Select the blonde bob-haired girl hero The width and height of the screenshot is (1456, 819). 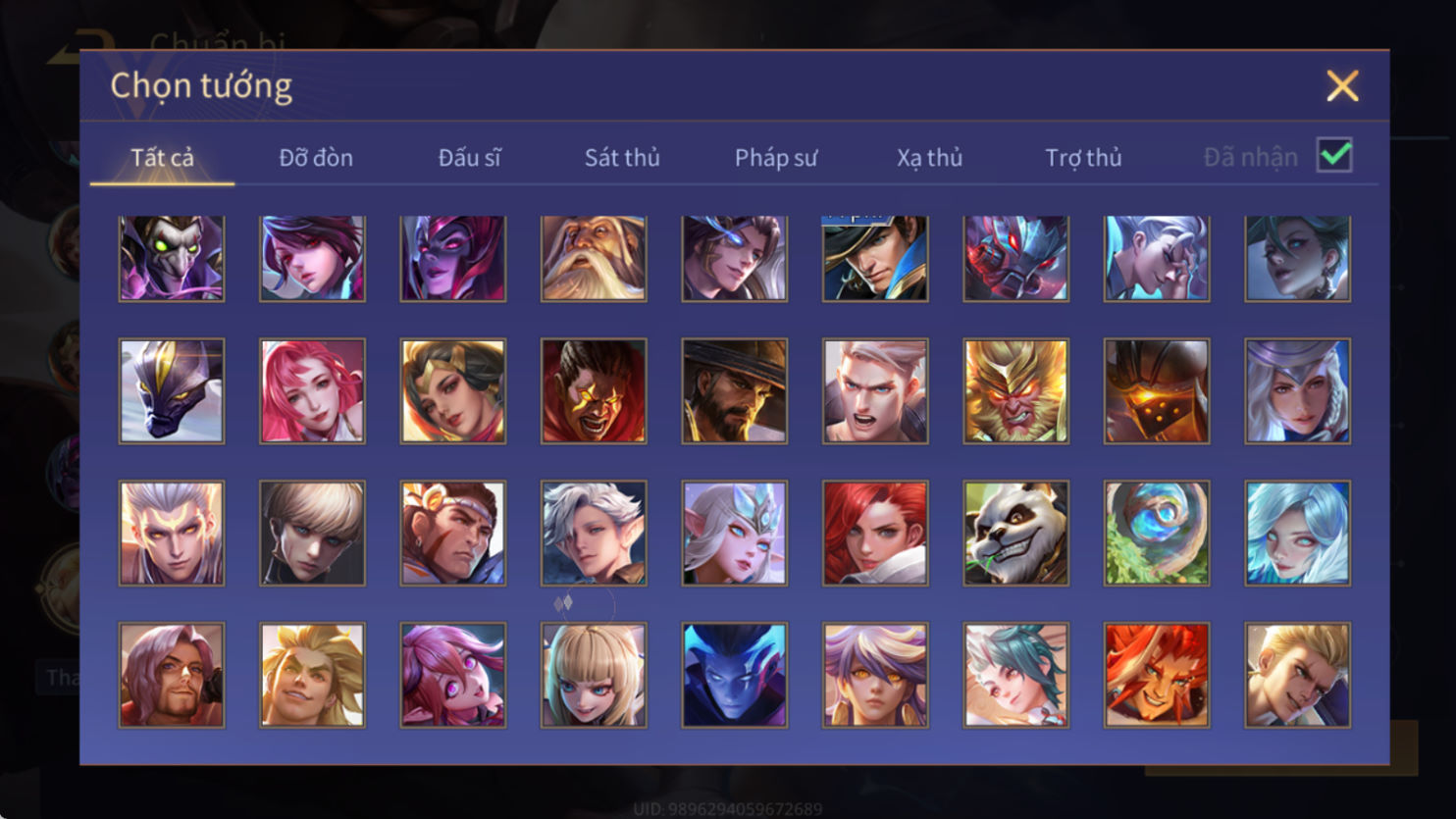coord(594,675)
